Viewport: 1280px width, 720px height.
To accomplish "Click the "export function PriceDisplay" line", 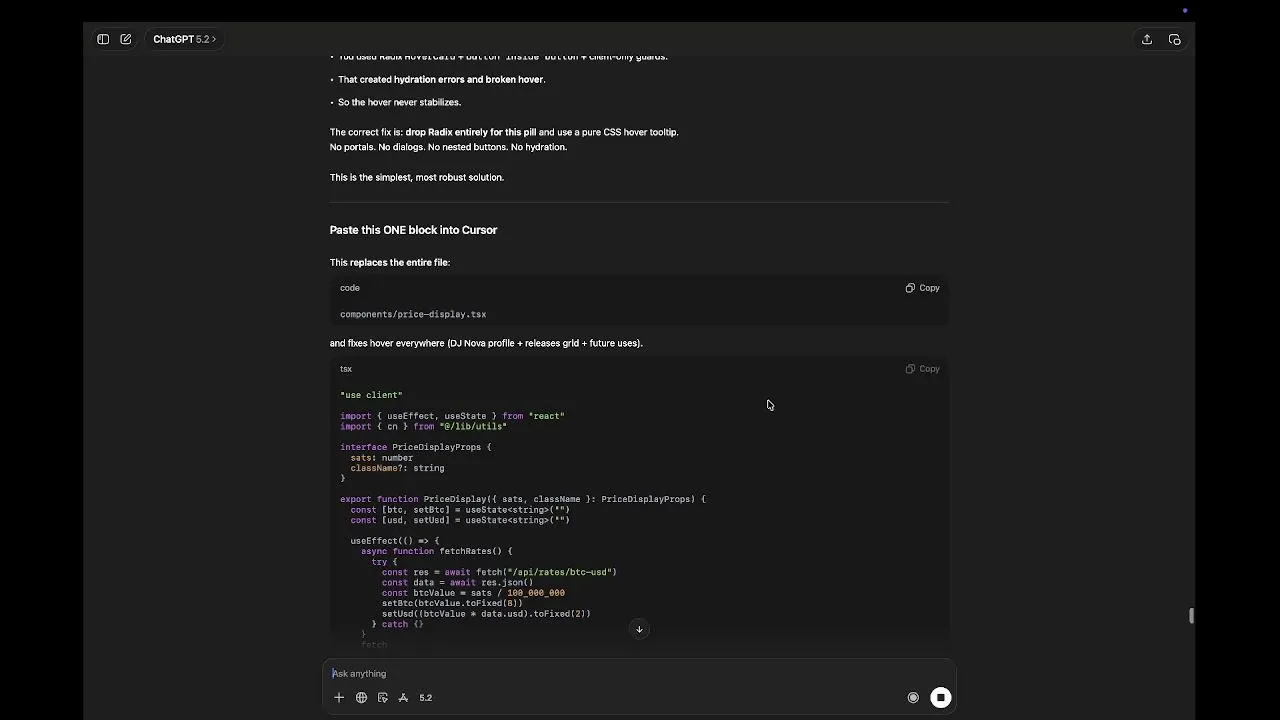I will click(523, 499).
